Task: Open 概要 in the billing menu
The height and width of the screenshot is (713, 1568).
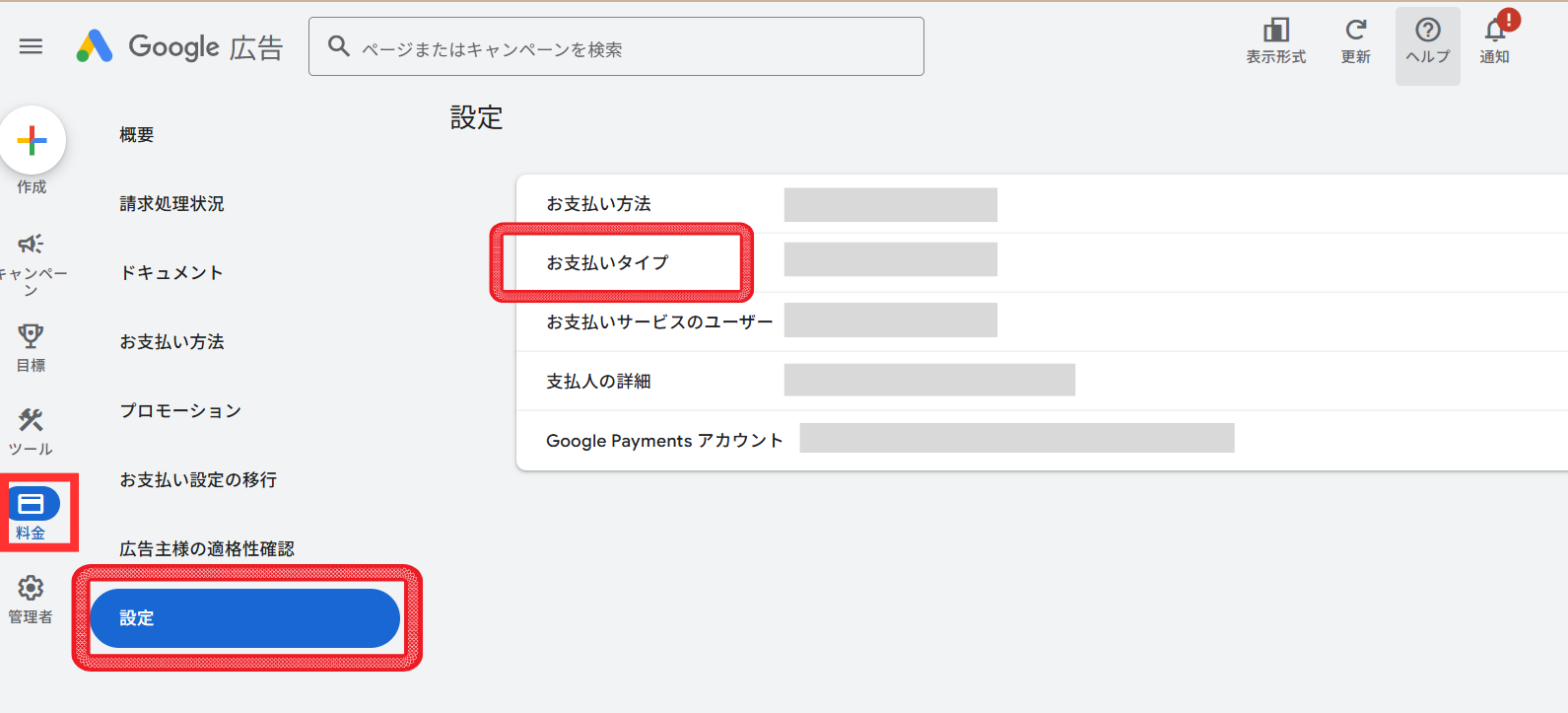Action: (137, 135)
